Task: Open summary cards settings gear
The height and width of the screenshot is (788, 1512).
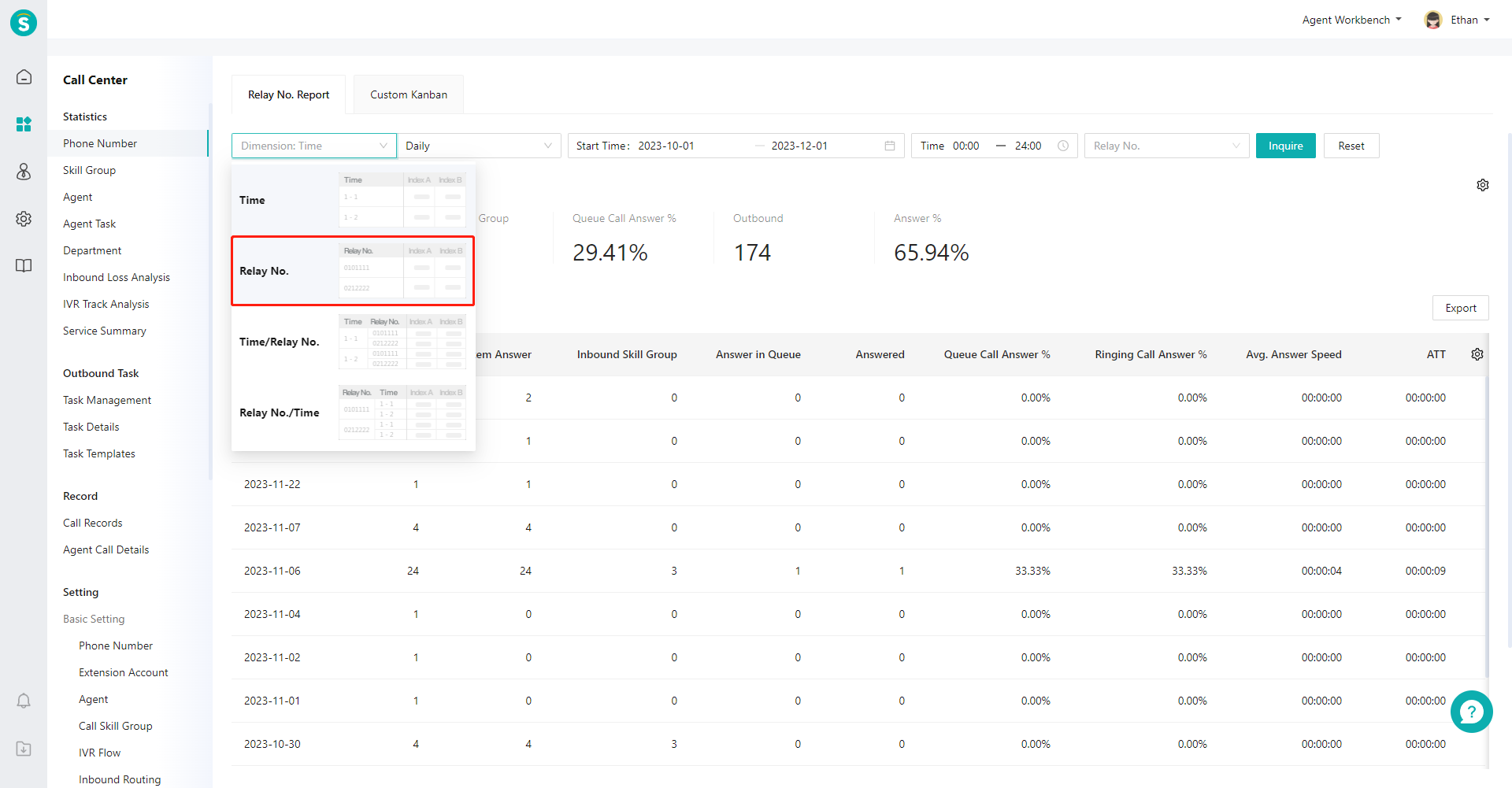Action: (1482, 185)
